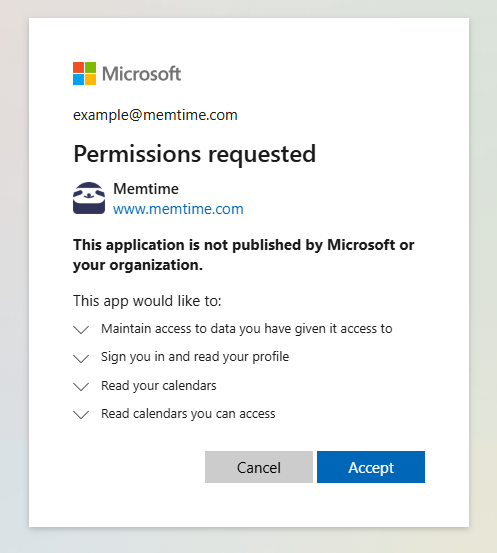Click the Accept button
The height and width of the screenshot is (553, 497).
click(x=371, y=467)
